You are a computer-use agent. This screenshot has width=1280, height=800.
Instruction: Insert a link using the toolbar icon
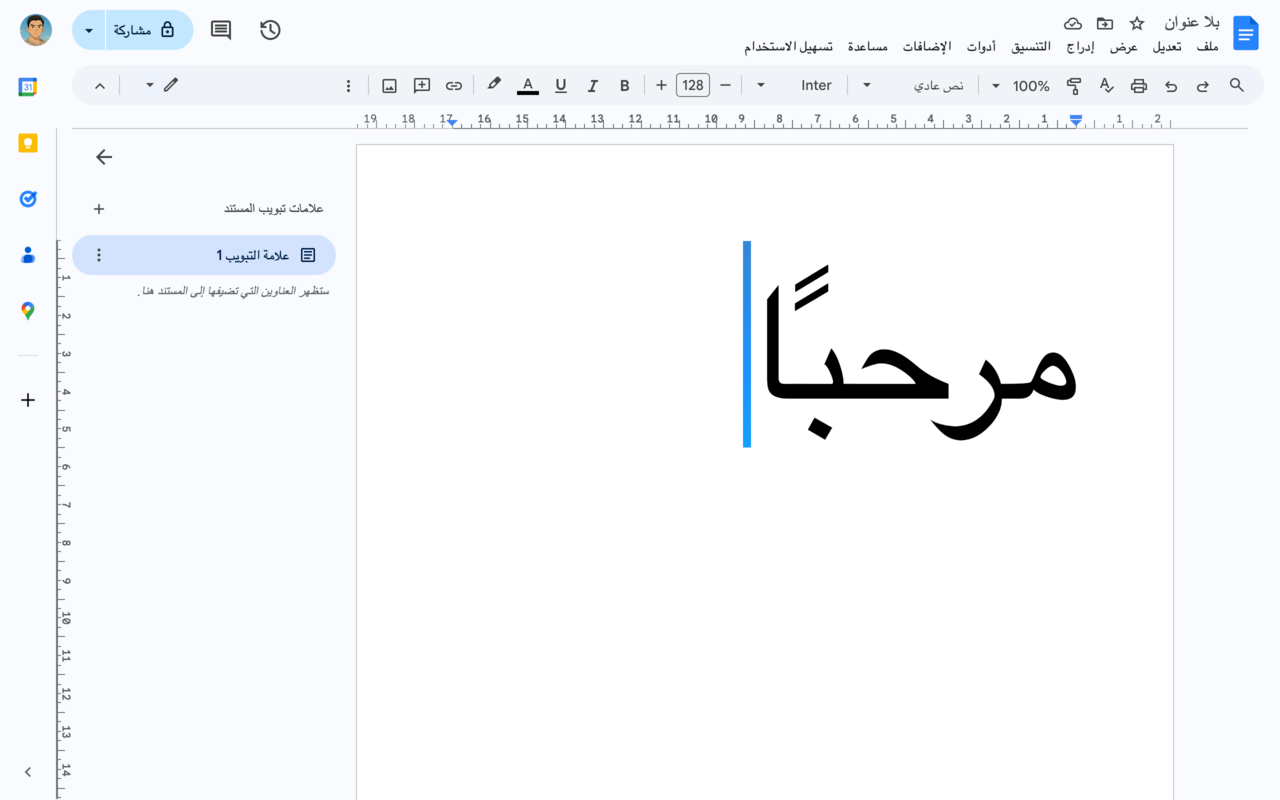[453, 85]
